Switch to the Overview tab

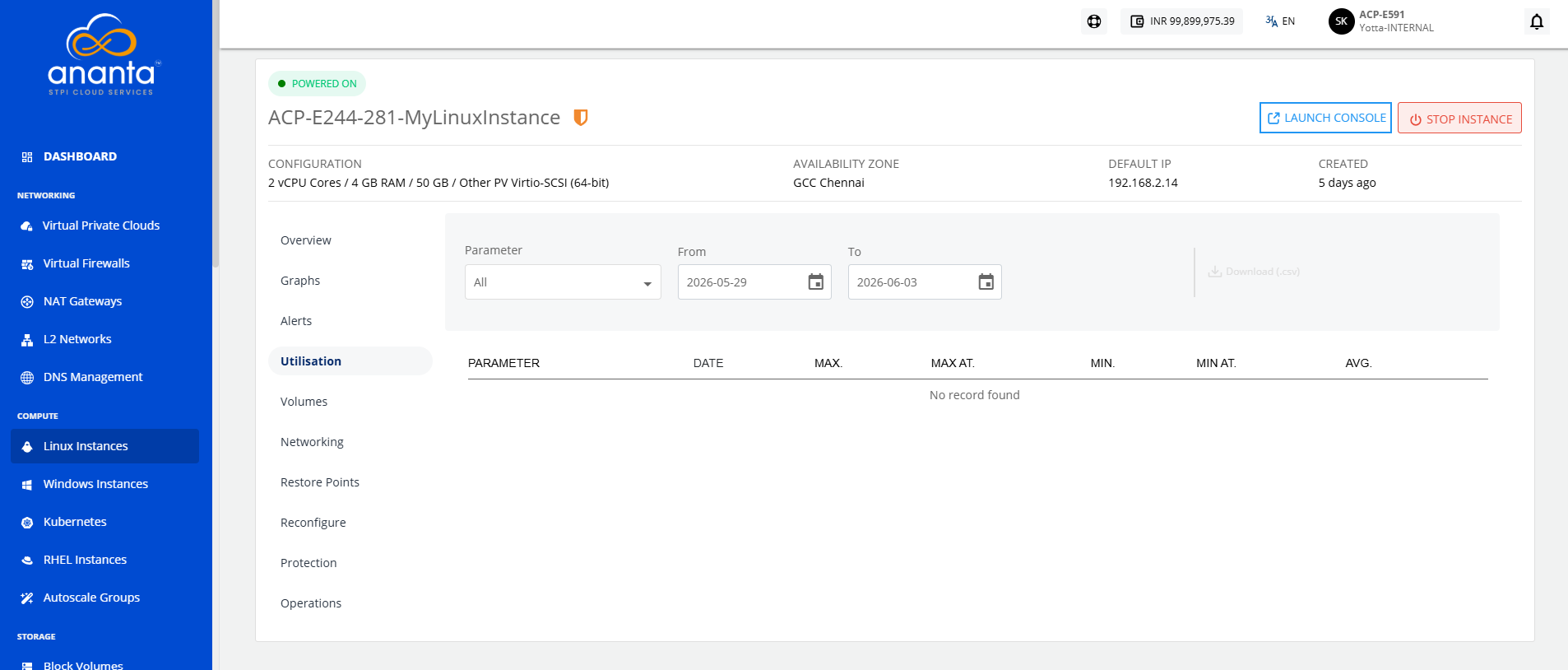point(306,240)
